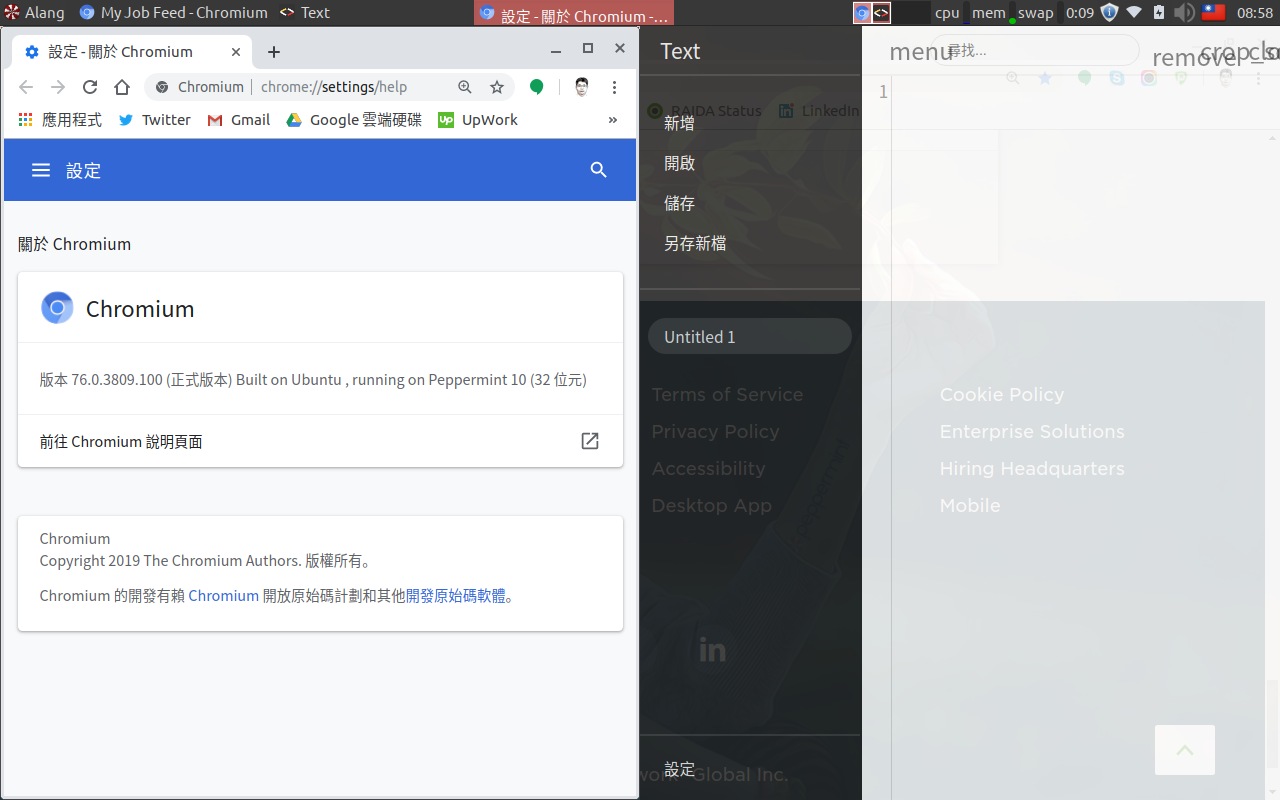Follow the blue Chromium open-source link
The width and height of the screenshot is (1280, 800).
tap(223, 595)
